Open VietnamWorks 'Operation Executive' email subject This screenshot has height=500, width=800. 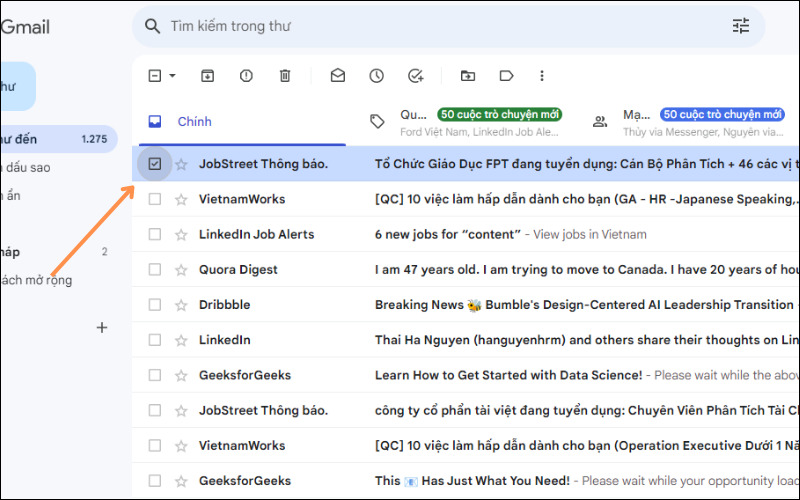tap(587, 446)
